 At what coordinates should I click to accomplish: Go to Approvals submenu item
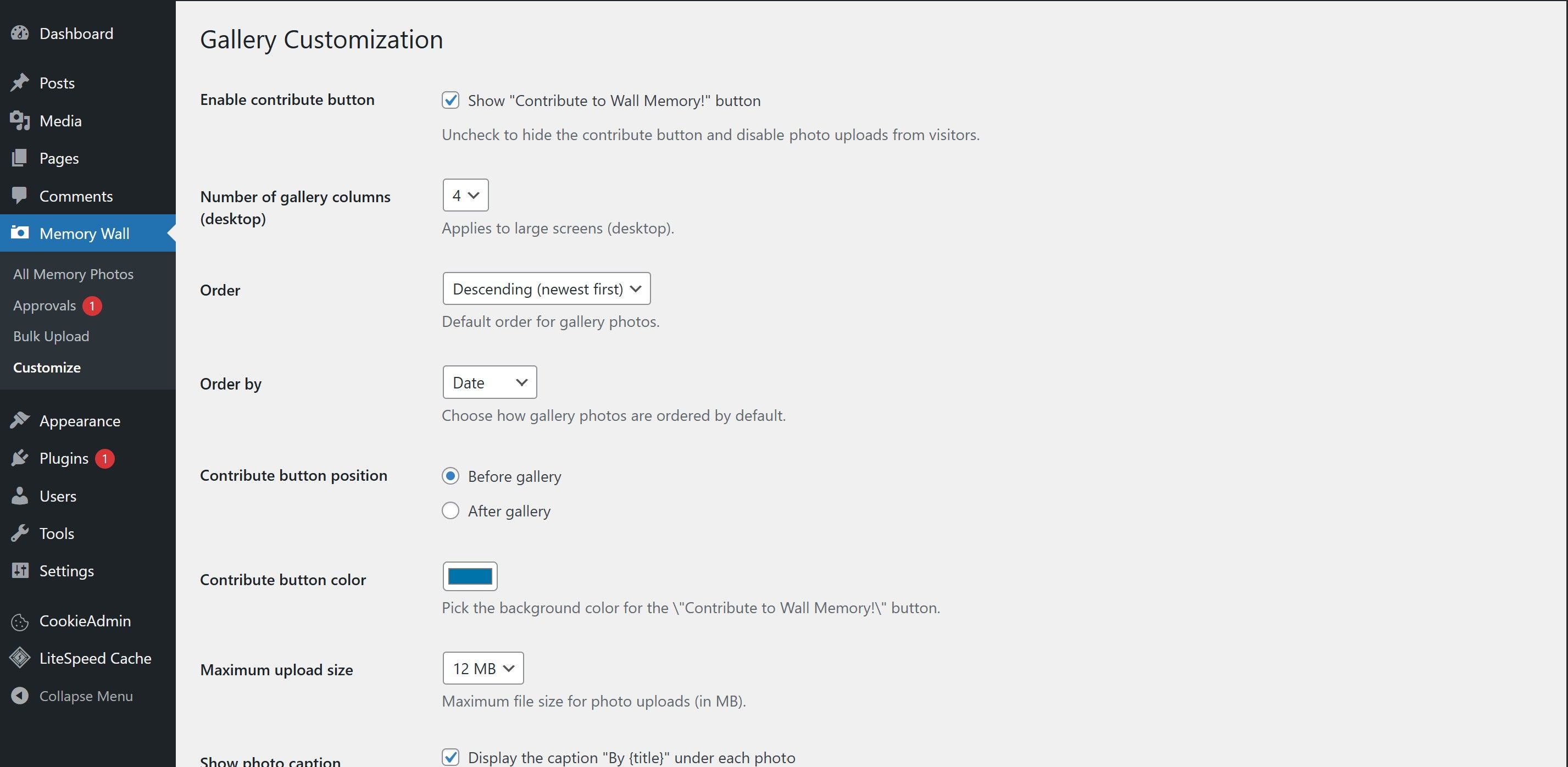[45, 305]
